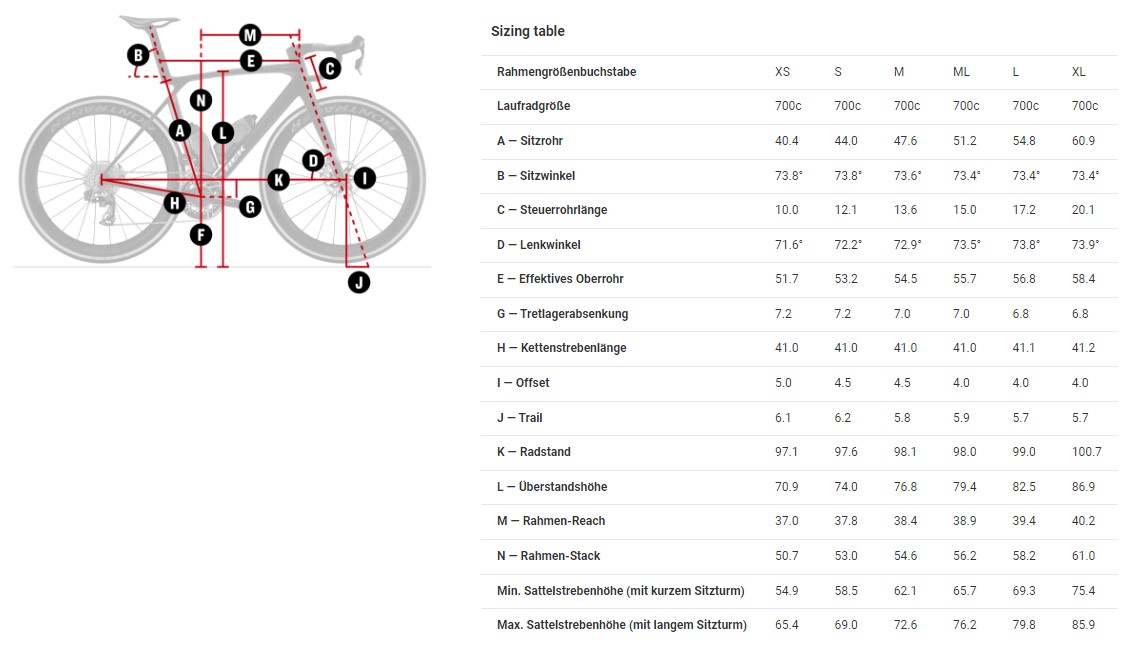This screenshot has height=650, width=1129.
Task: Click the L standover height marker
Action: tap(222, 132)
